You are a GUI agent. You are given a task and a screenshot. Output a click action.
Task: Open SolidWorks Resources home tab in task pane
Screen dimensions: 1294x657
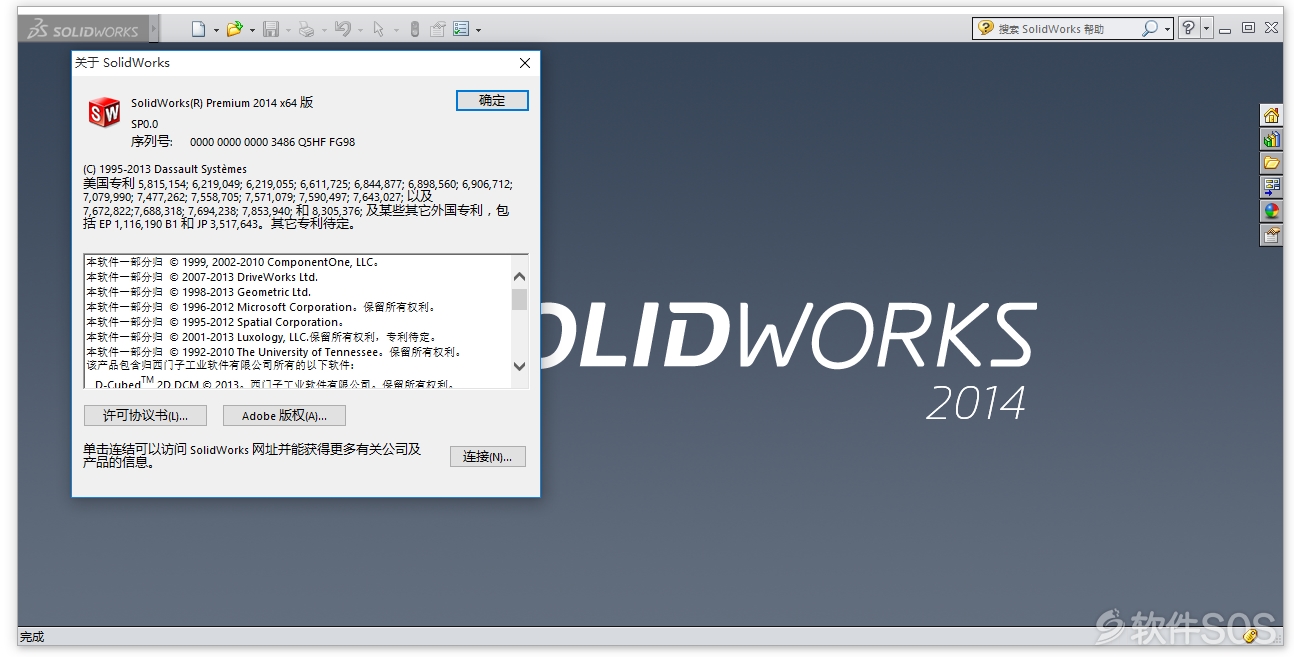[x=1271, y=115]
